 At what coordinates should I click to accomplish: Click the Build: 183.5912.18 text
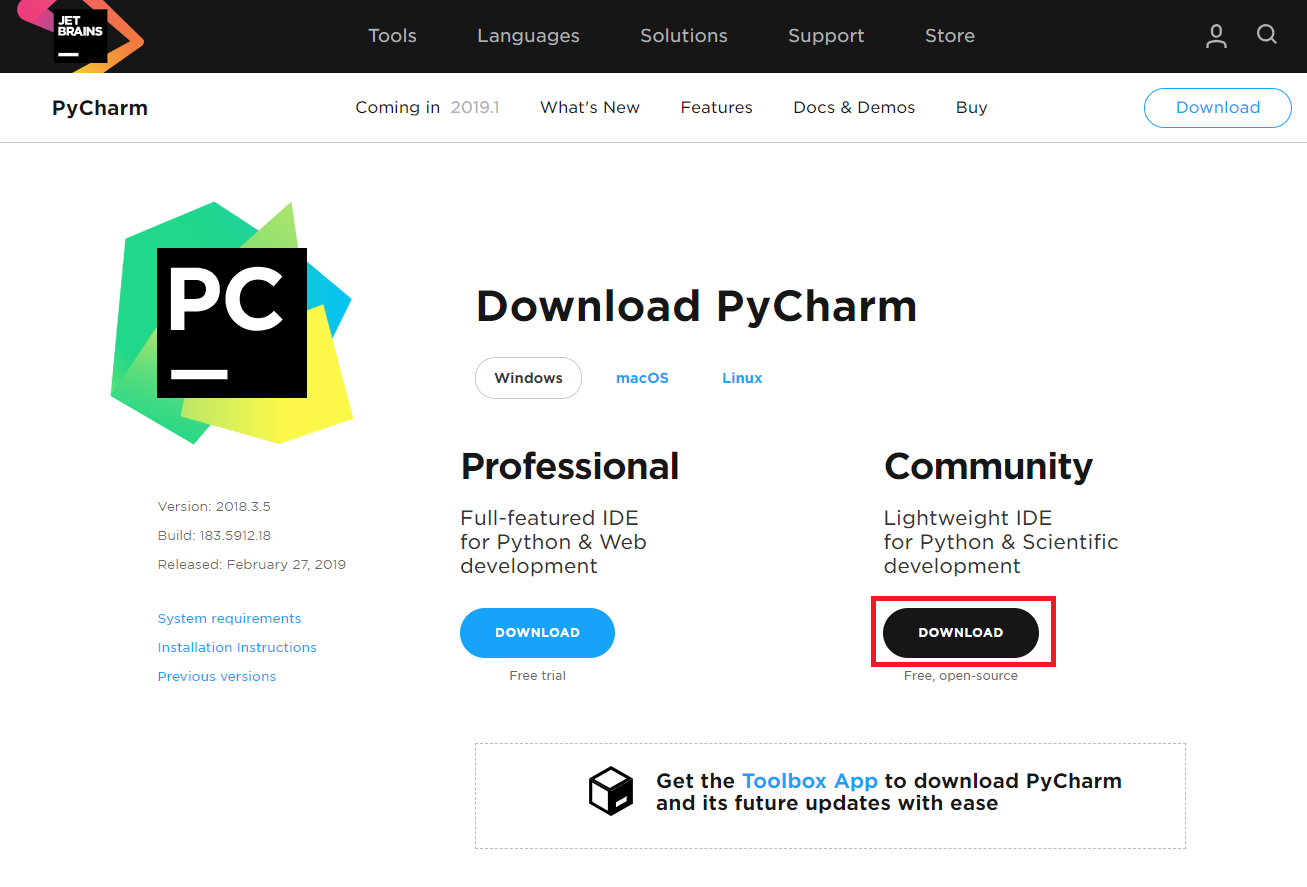pyautogui.click(x=214, y=536)
